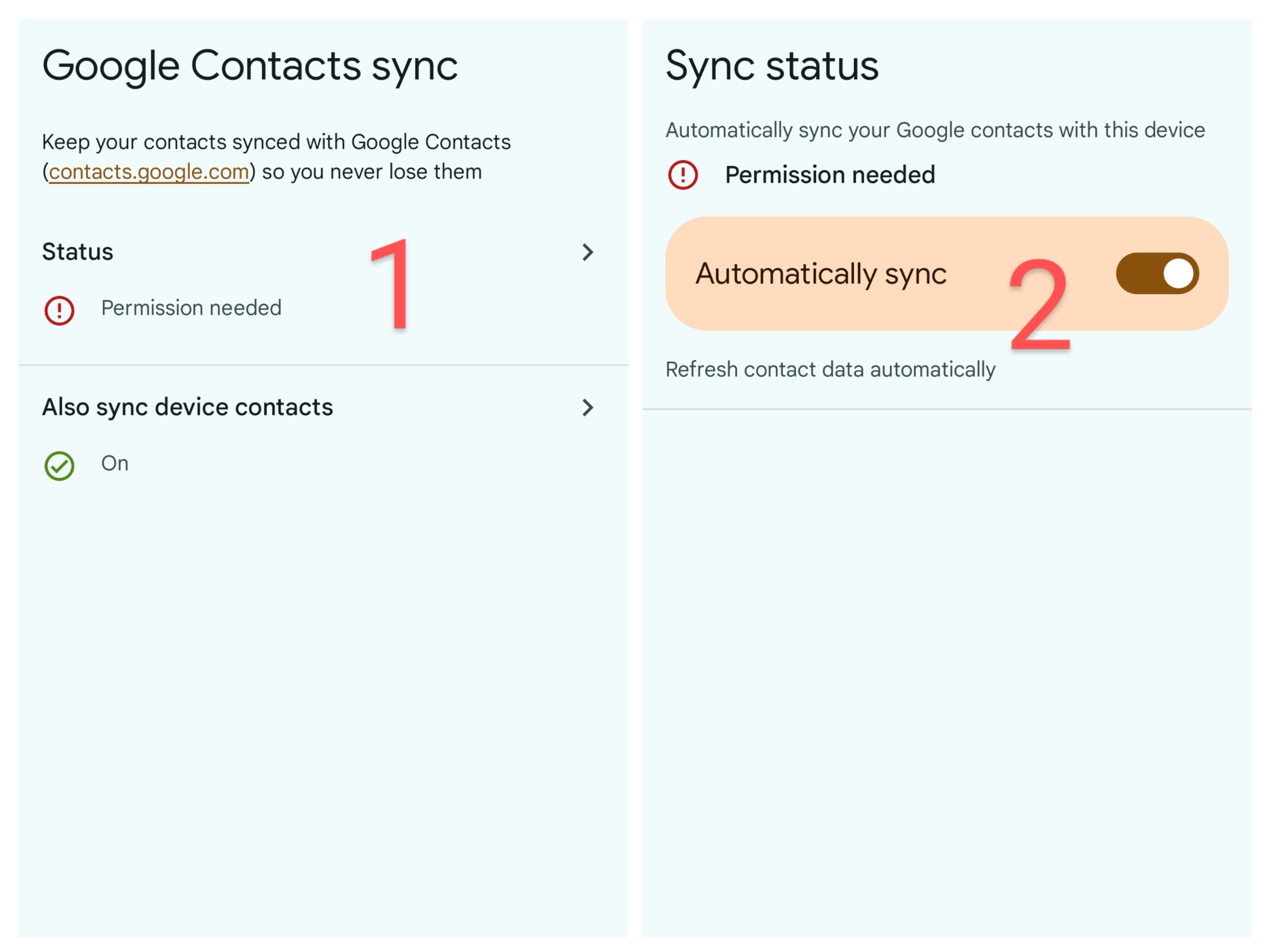The image size is (1268, 952).
Task: Click the Google Contacts sync title
Action: [x=250, y=66]
